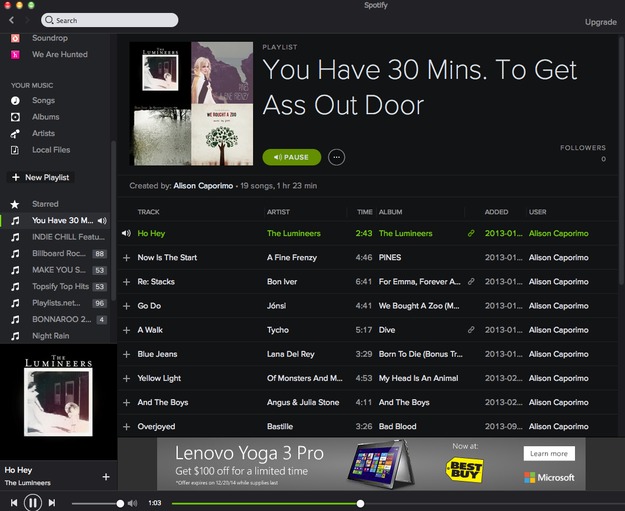Screen dimensions: 625x511
Task: Click the green Pause playlist button
Action: click(x=292, y=157)
